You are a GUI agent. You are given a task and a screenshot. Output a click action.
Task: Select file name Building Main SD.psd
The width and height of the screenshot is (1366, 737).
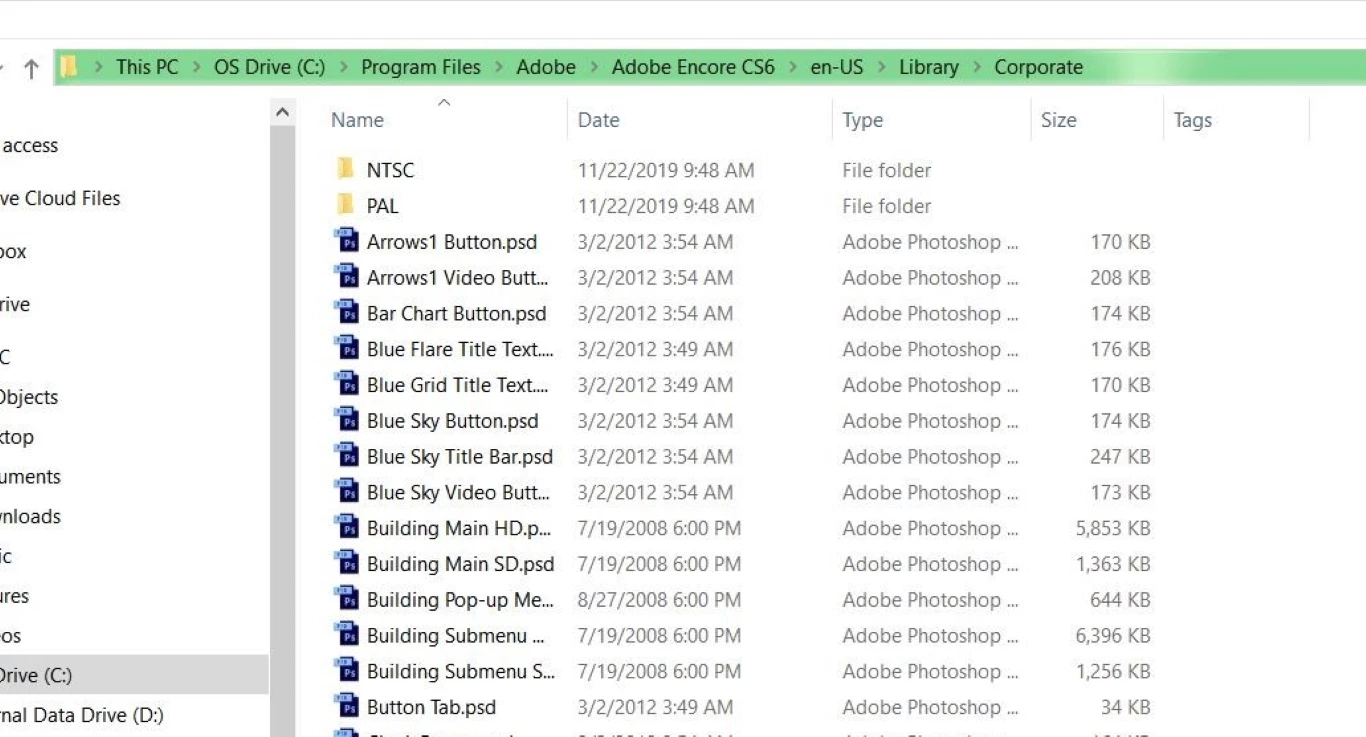tap(460, 564)
